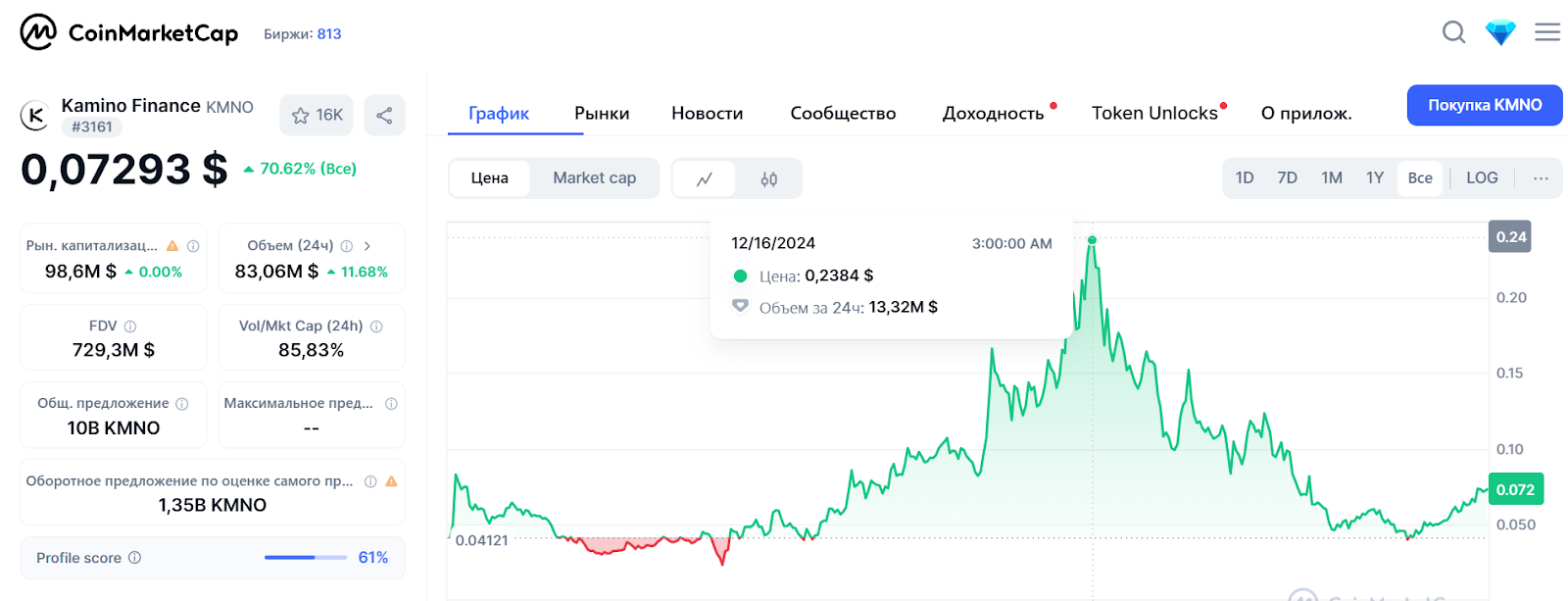Viewport: 1568px width, 601px height.
Task: Open the О прилож. tab
Action: (x=1306, y=114)
